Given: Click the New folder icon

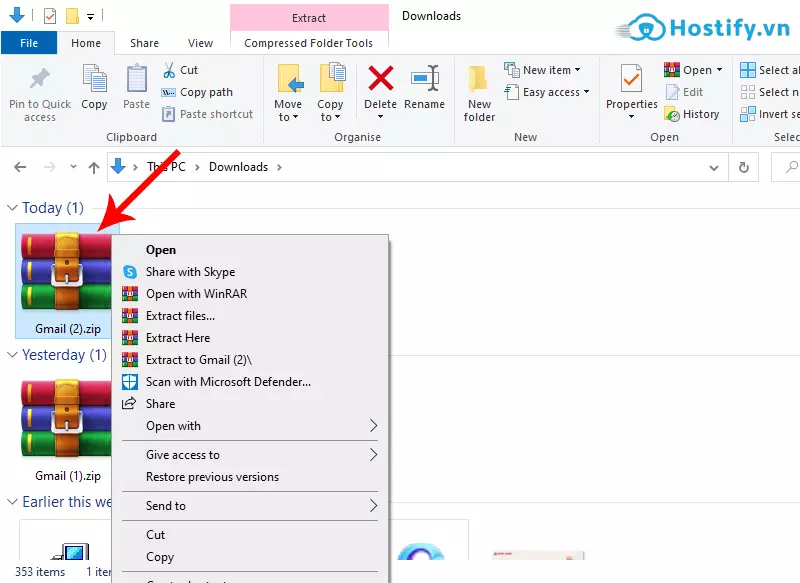Looking at the screenshot, I should click(x=479, y=80).
